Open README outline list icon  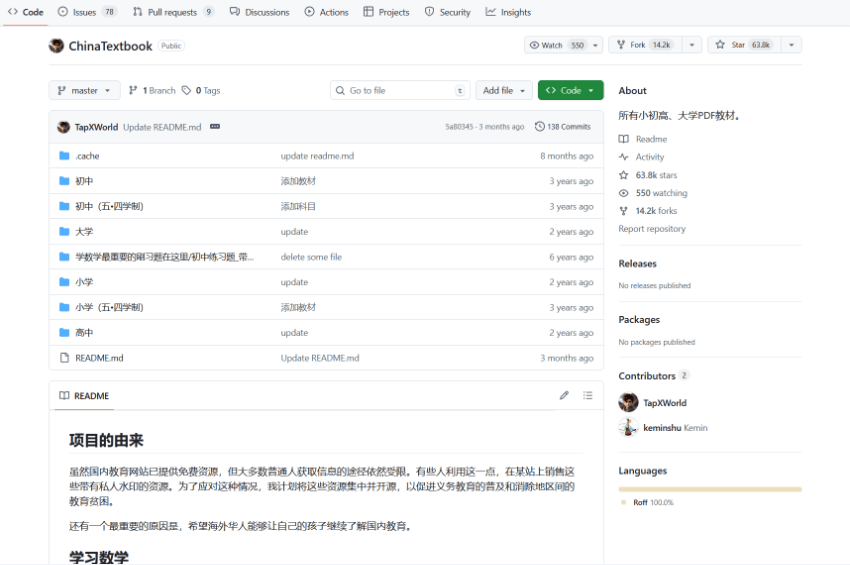[x=588, y=395]
